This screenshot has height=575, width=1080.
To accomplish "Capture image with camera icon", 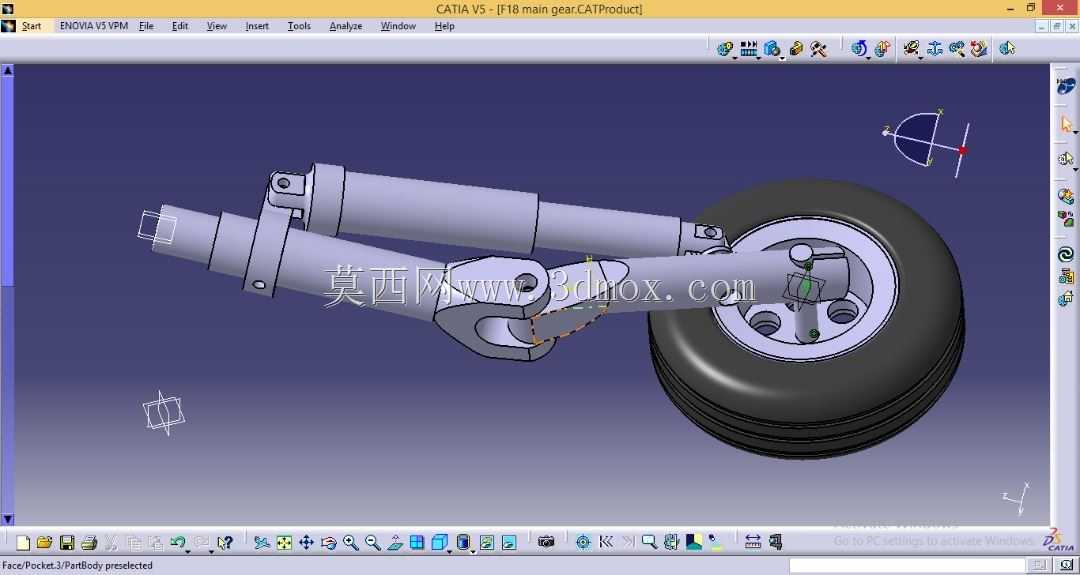I will (546, 542).
